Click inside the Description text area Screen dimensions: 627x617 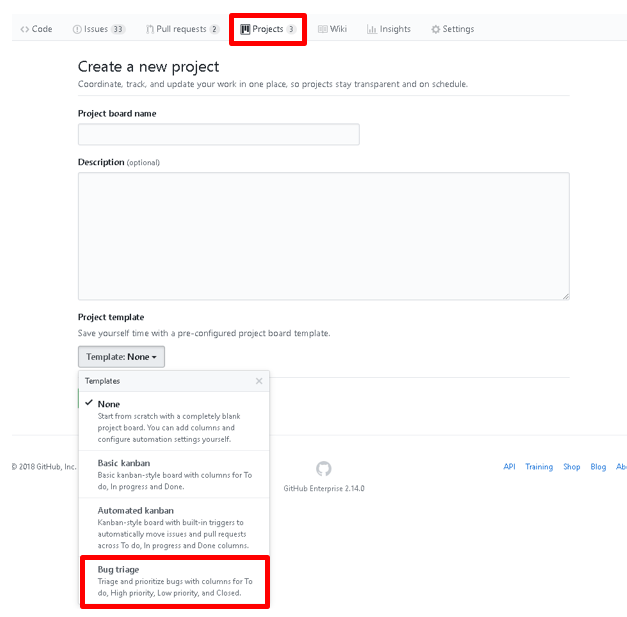point(324,236)
